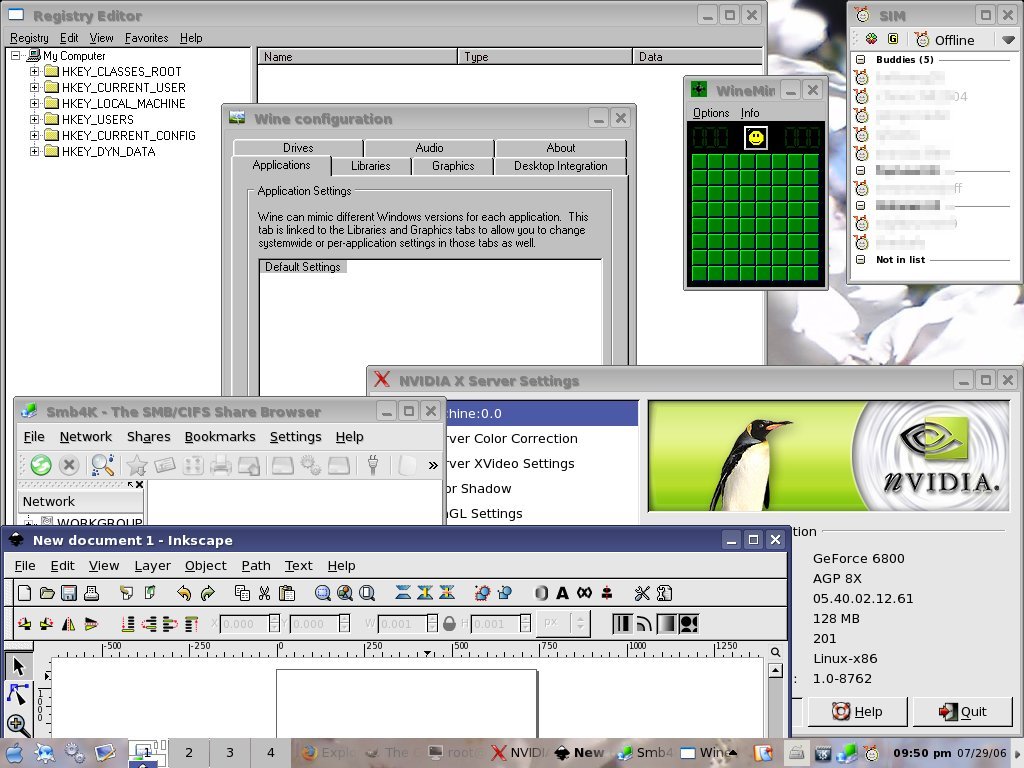Click the Inkscape vertical scrollbar up arrow
Screen dimensions: 1024x768
click(x=775, y=671)
